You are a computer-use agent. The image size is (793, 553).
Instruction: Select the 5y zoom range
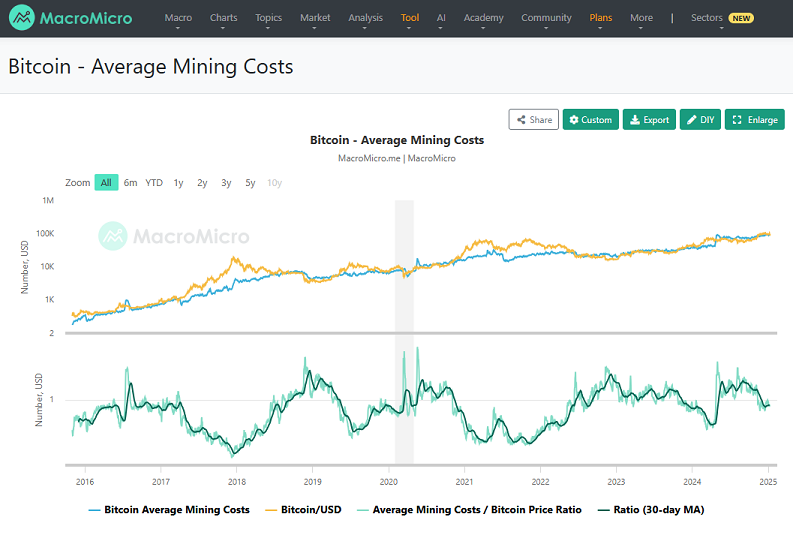click(x=250, y=183)
